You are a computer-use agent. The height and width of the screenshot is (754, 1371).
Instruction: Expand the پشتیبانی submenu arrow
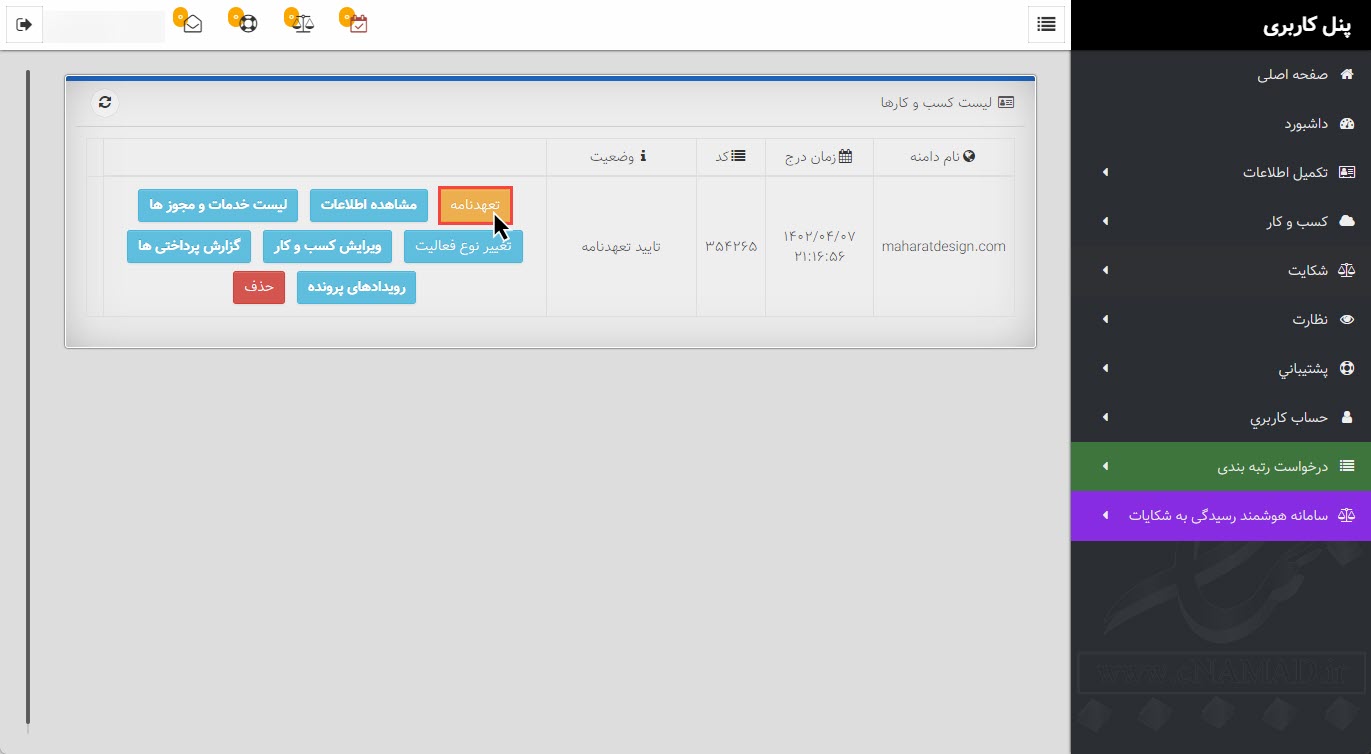pos(1105,368)
